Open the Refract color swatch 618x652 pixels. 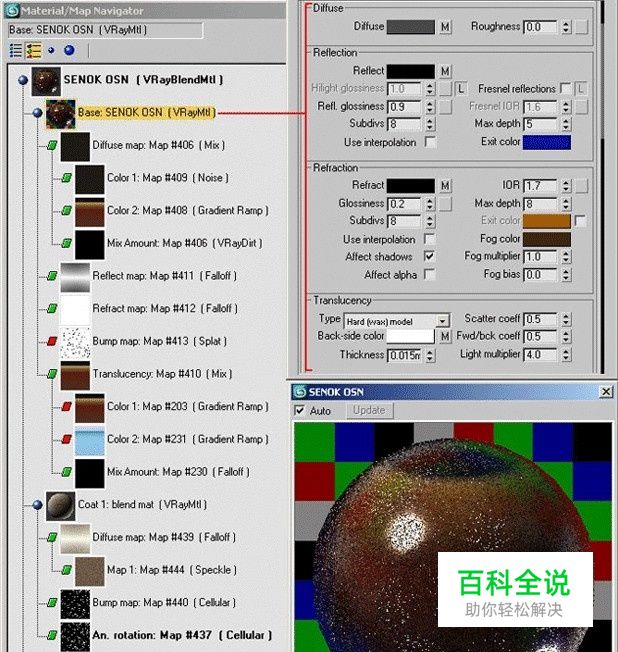point(410,185)
